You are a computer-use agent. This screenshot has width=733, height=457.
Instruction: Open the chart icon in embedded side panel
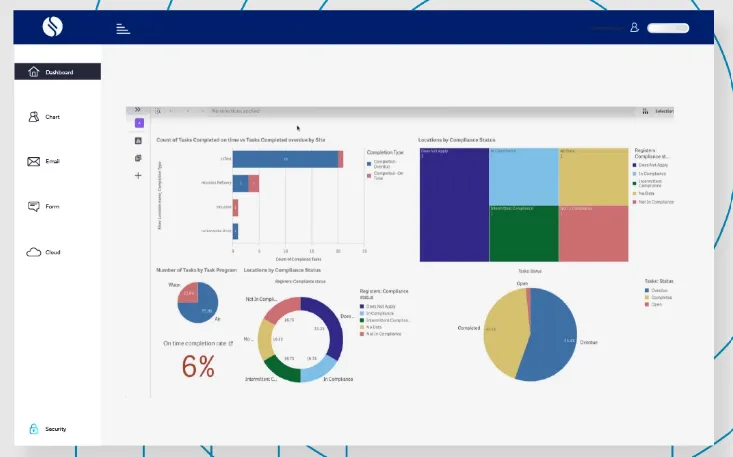coord(138,141)
